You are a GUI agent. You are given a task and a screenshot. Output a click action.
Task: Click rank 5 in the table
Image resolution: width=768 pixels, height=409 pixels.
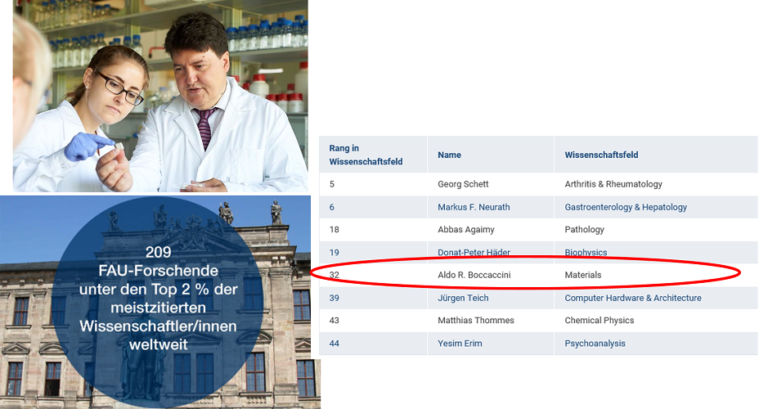[332, 184]
